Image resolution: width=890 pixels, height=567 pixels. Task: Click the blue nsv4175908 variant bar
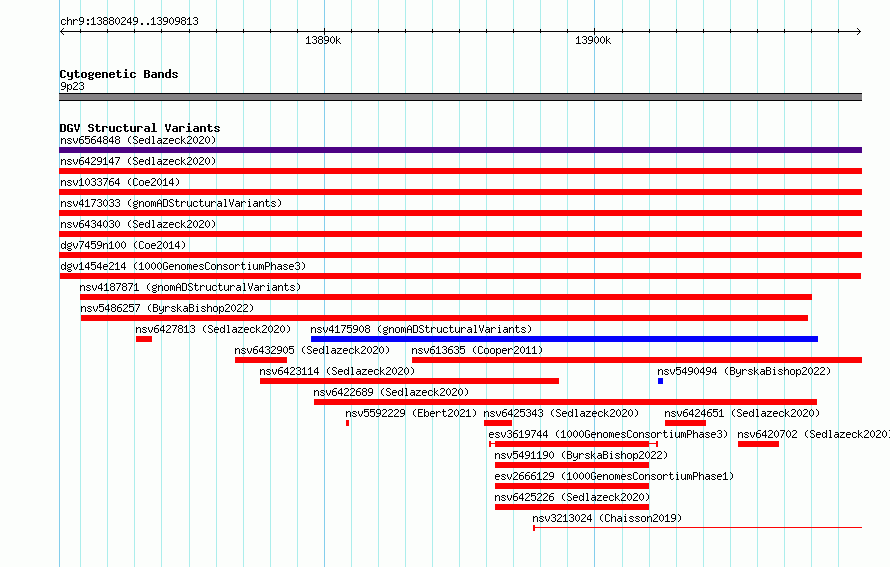click(x=564, y=339)
